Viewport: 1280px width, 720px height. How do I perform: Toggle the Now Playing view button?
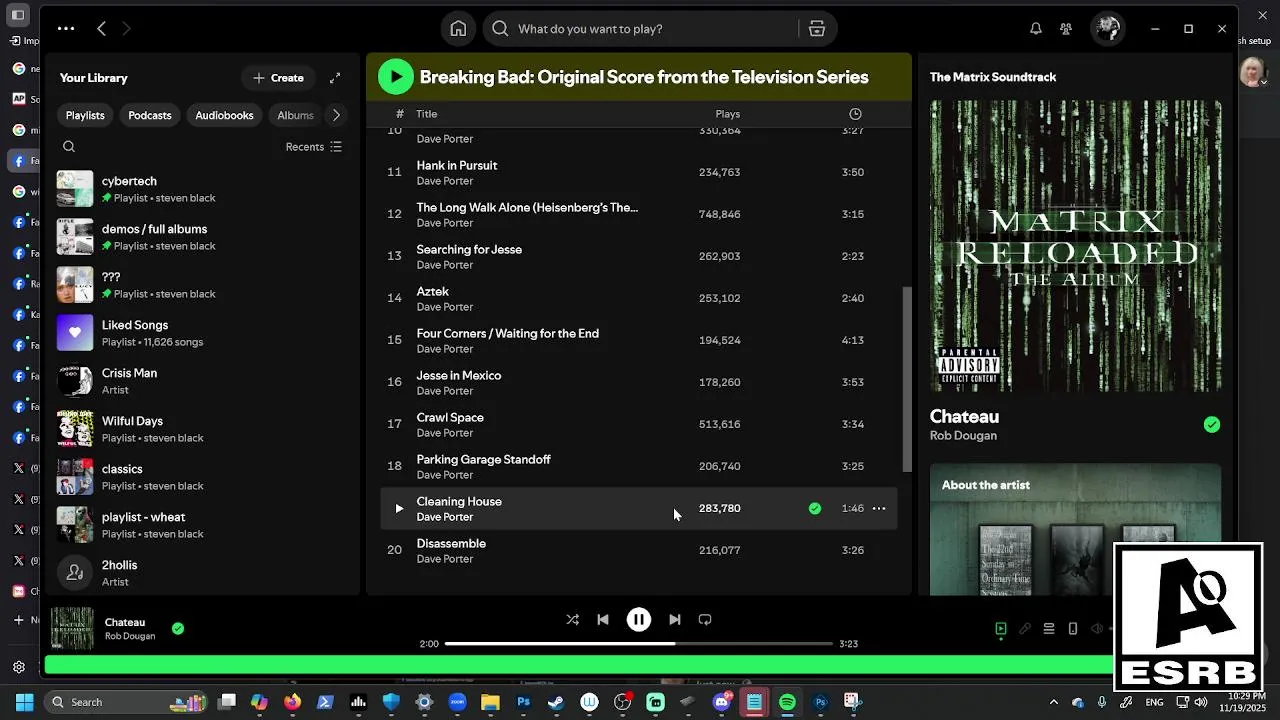click(1001, 629)
